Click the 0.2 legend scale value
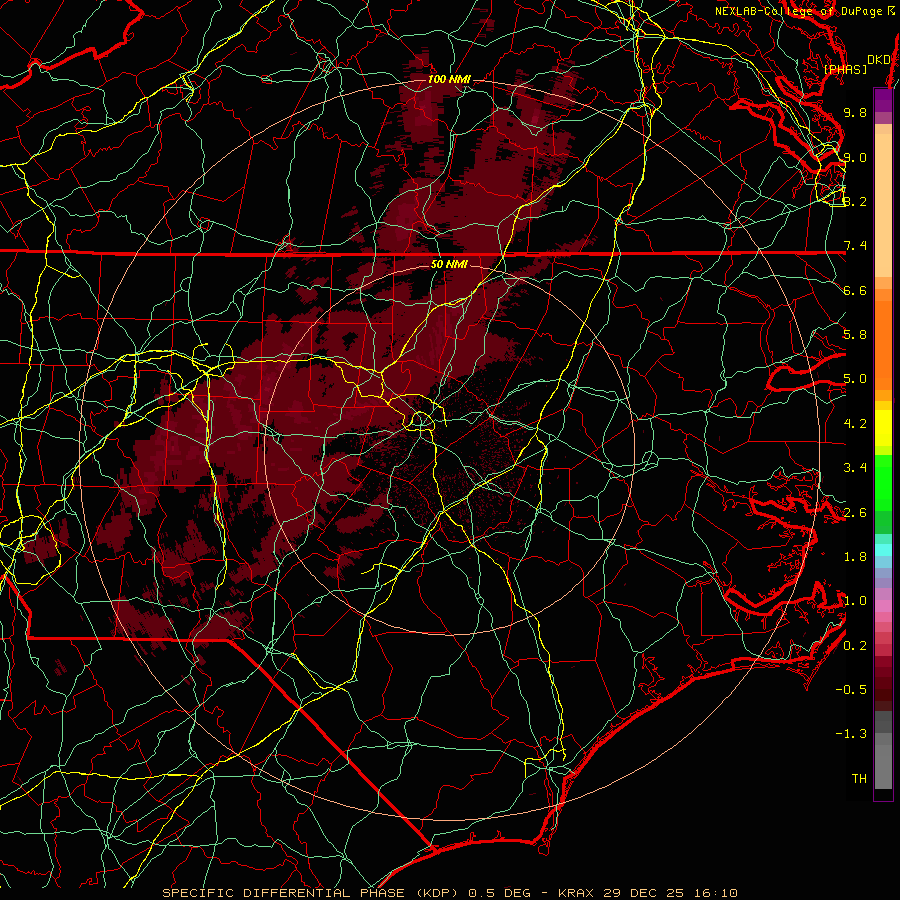The image size is (900, 900). click(x=855, y=646)
